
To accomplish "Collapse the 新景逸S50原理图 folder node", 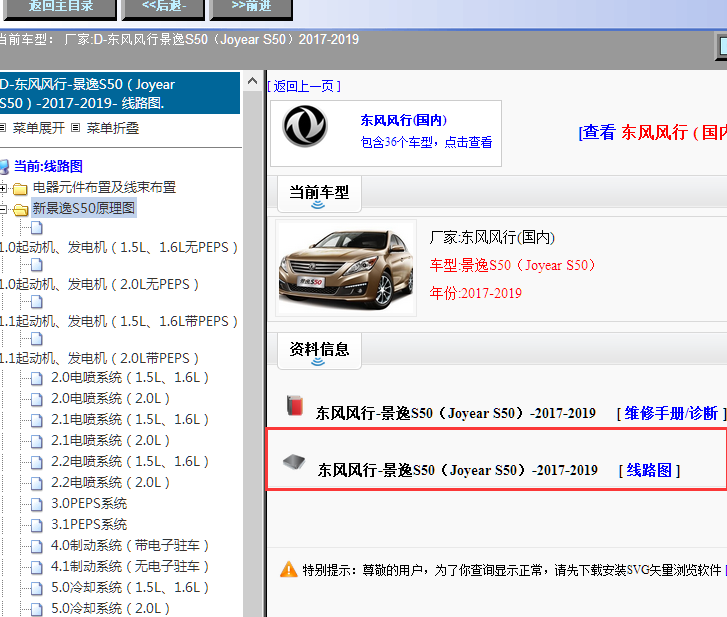I will (3, 209).
